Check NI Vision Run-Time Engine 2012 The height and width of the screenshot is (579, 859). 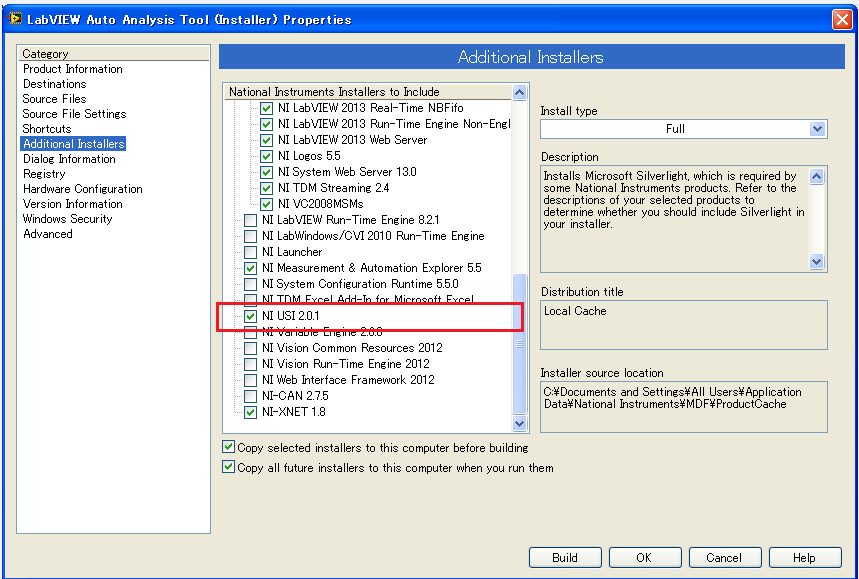point(250,364)
